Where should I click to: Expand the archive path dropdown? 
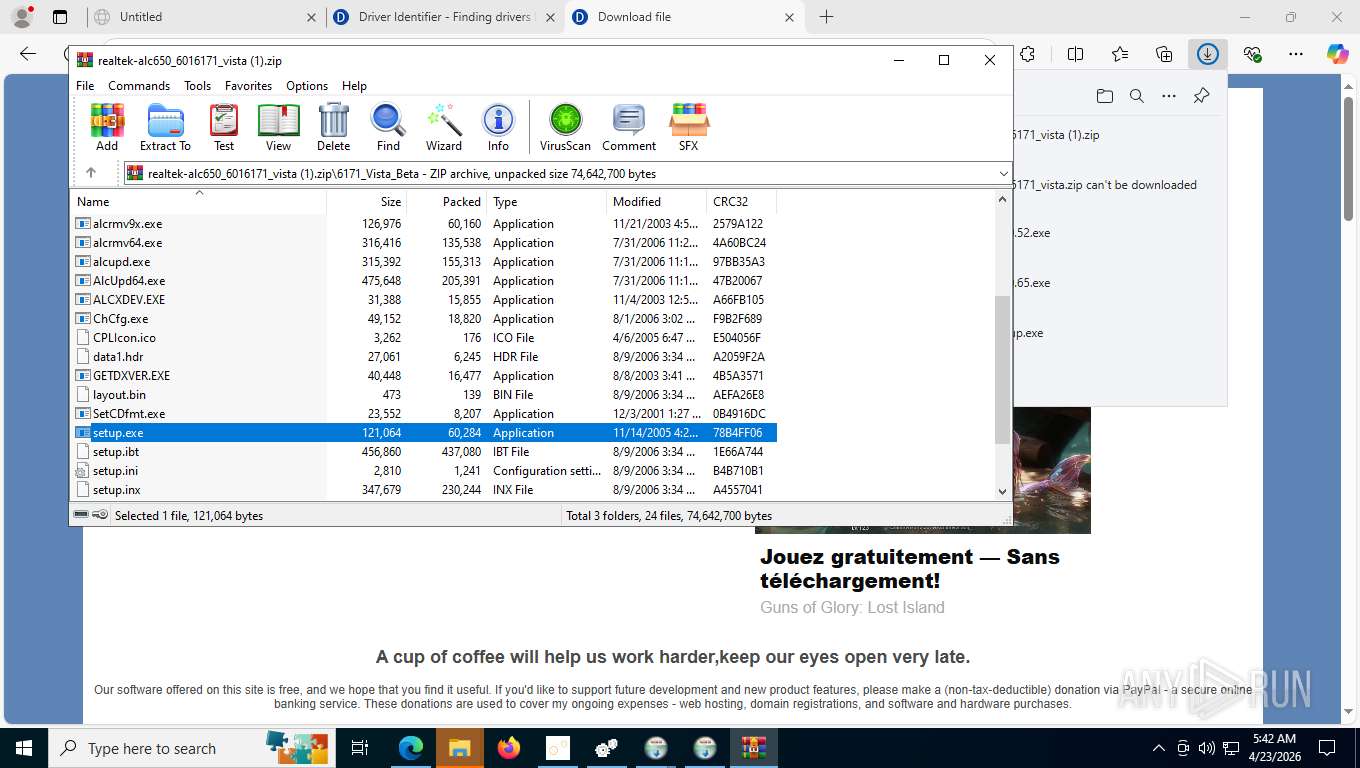(x=1003, y=174)
